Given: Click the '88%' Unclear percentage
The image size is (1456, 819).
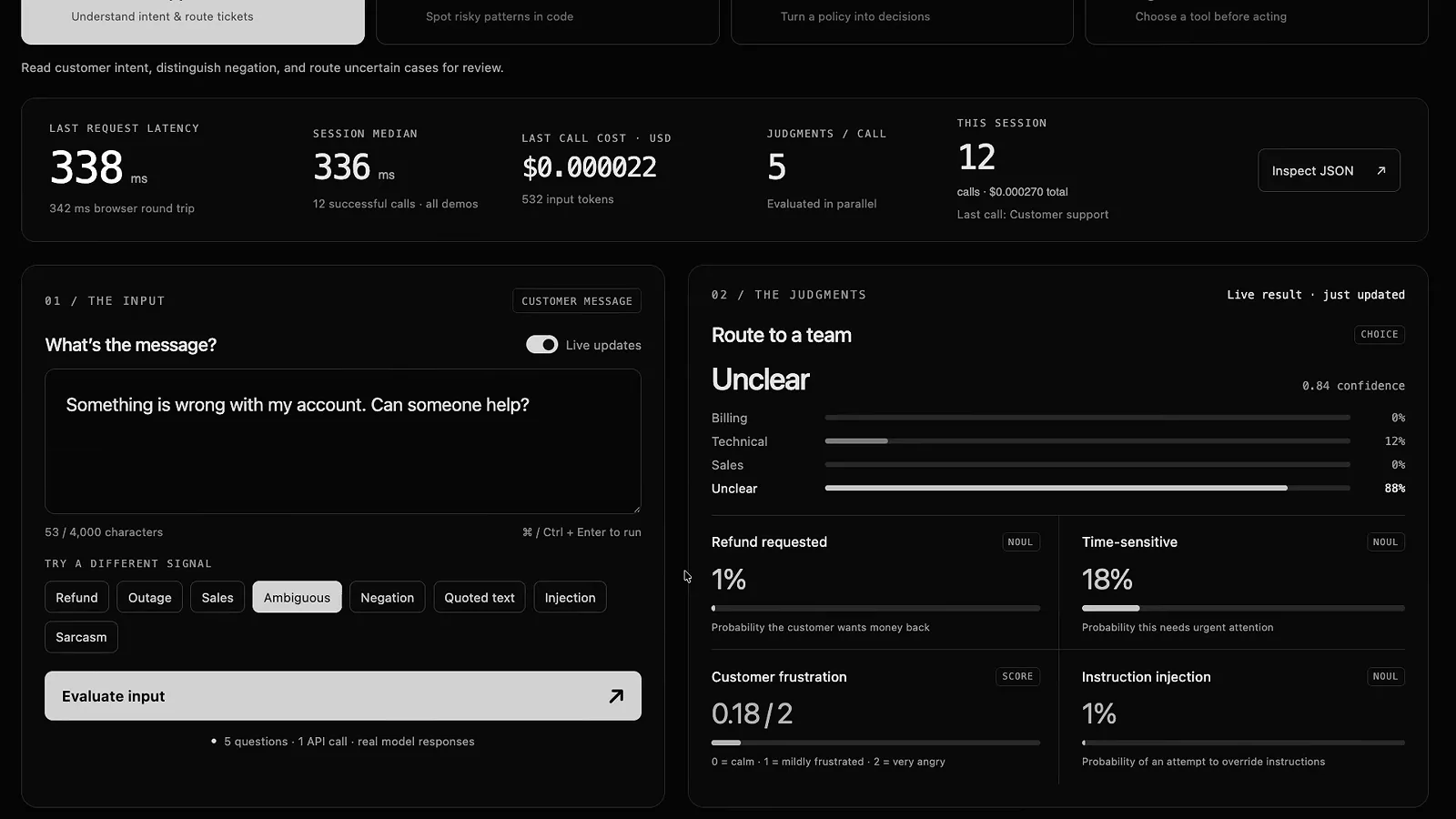Looking at the screenshot, I should click(1394, 489).
